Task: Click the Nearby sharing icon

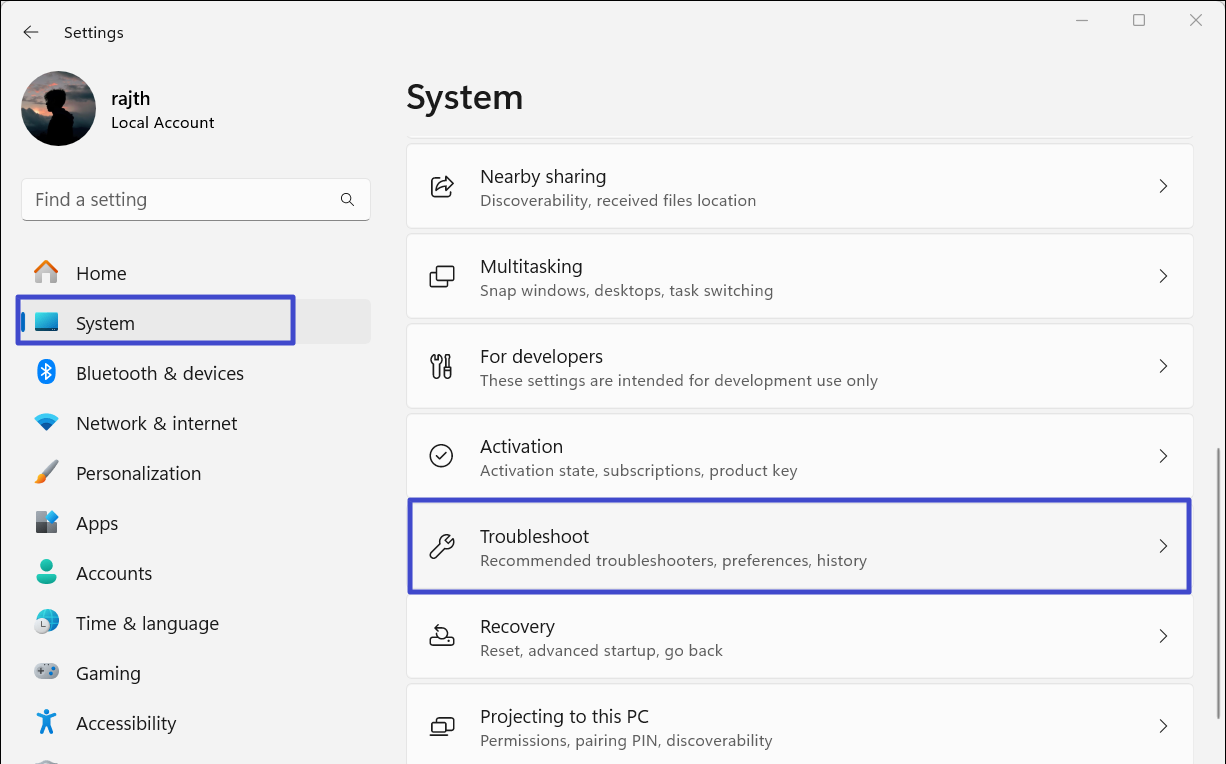Action: coord(441,187)
